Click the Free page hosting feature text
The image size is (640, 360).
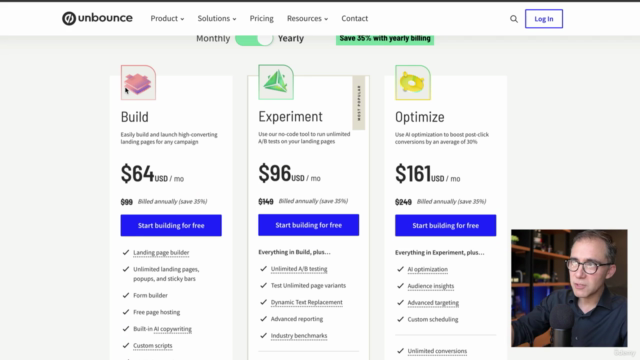156,312
